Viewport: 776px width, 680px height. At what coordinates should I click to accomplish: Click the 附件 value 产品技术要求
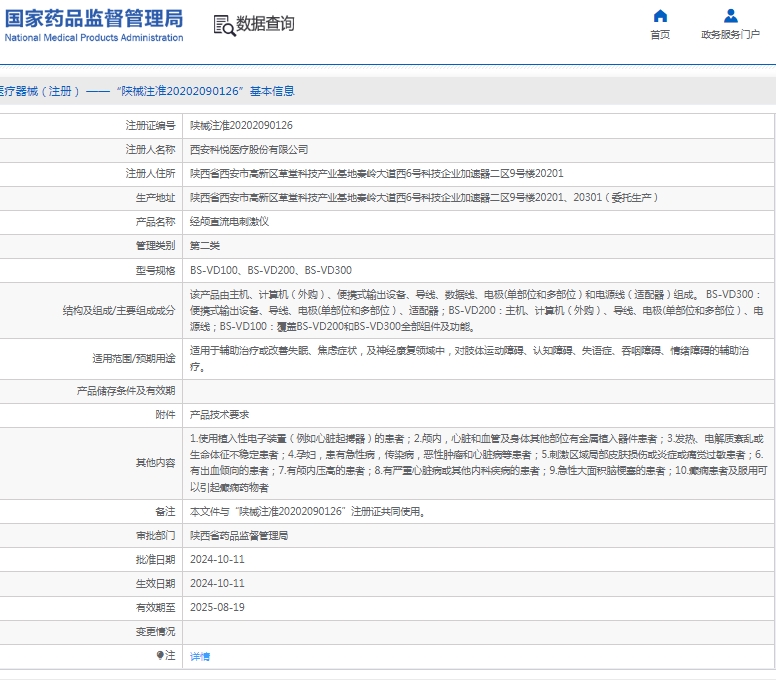(220, 415)
